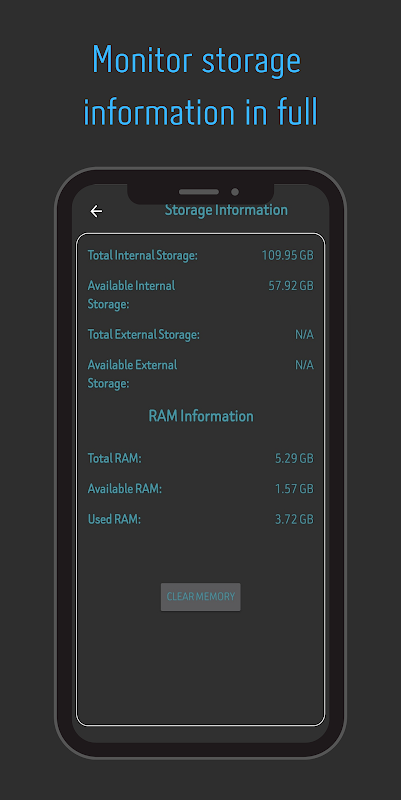Select the 109.95 GB value
The image size is (401, 800).
tap(288, 255)
